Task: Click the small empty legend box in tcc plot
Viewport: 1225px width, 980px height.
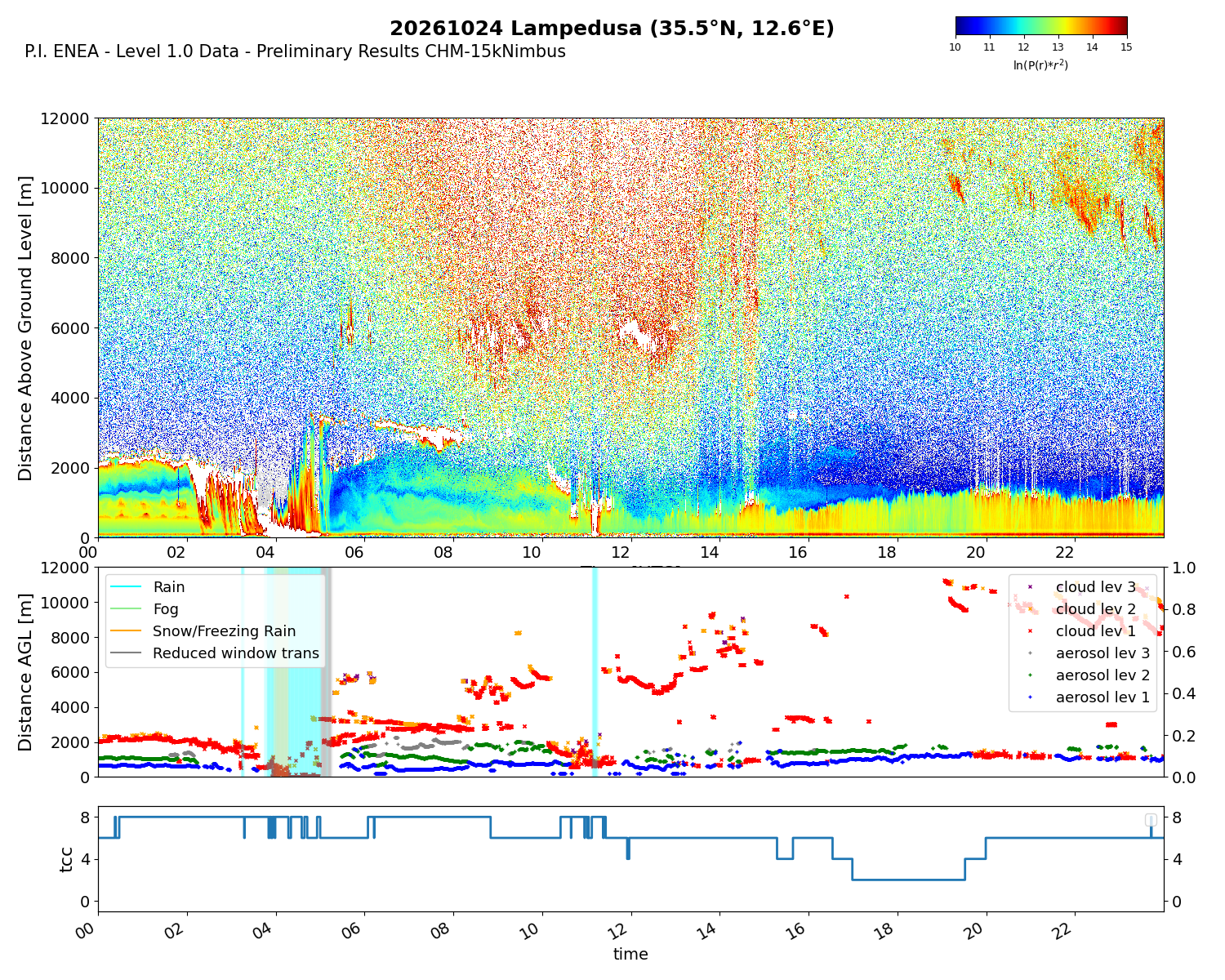Action: pos(1151,820)
